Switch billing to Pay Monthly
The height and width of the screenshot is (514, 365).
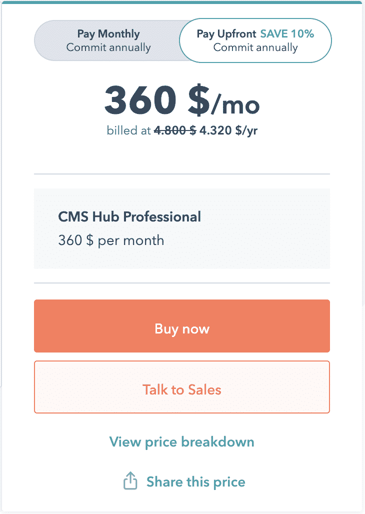(x=108, y=41)
